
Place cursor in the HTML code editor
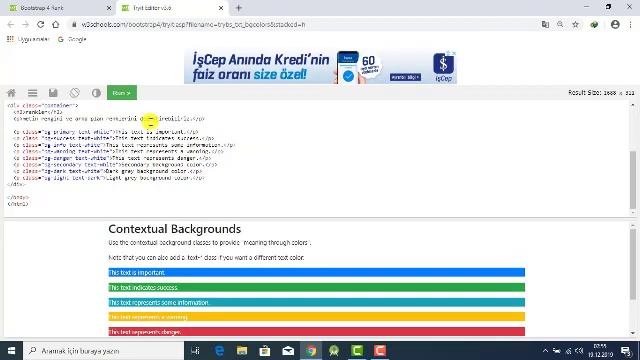[316, 159]
